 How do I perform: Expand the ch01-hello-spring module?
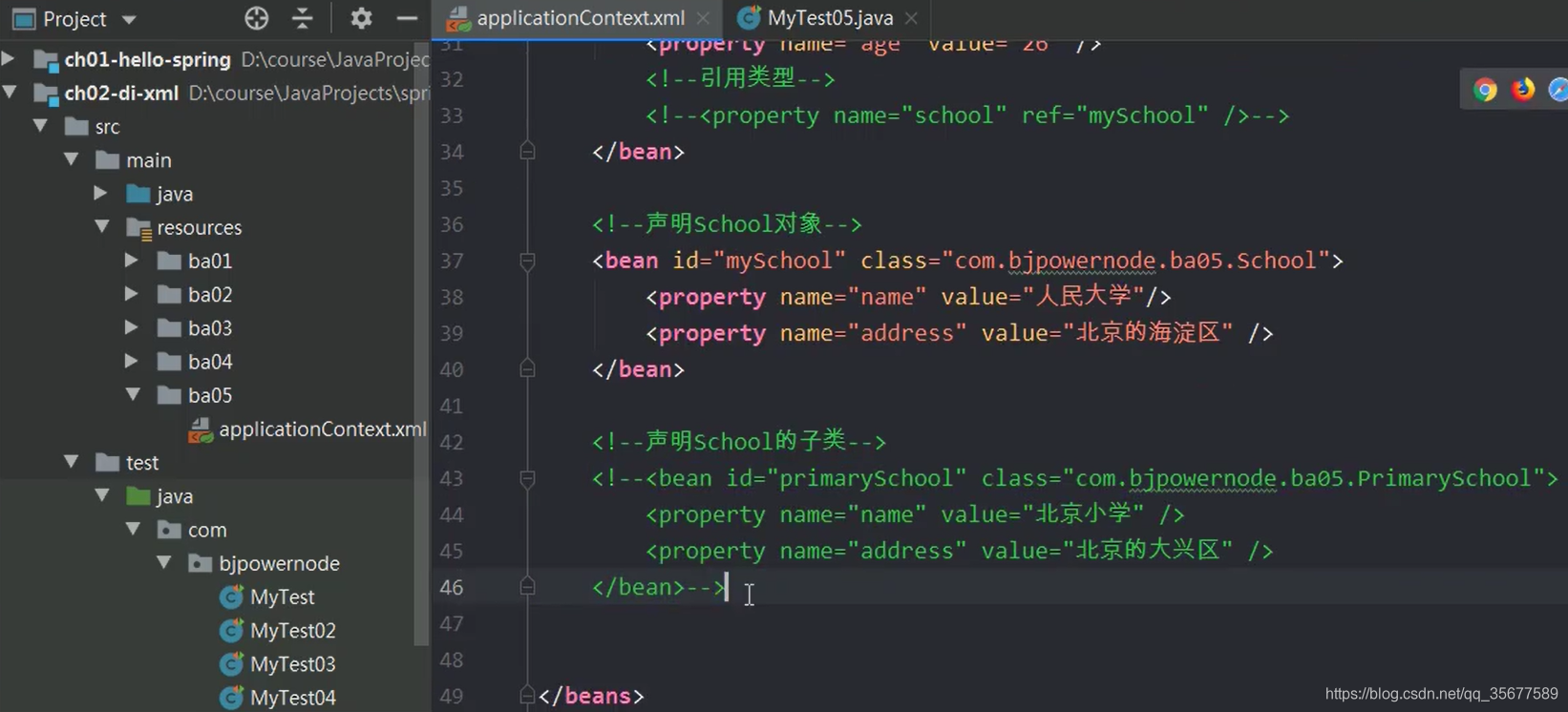click(9, 59)
